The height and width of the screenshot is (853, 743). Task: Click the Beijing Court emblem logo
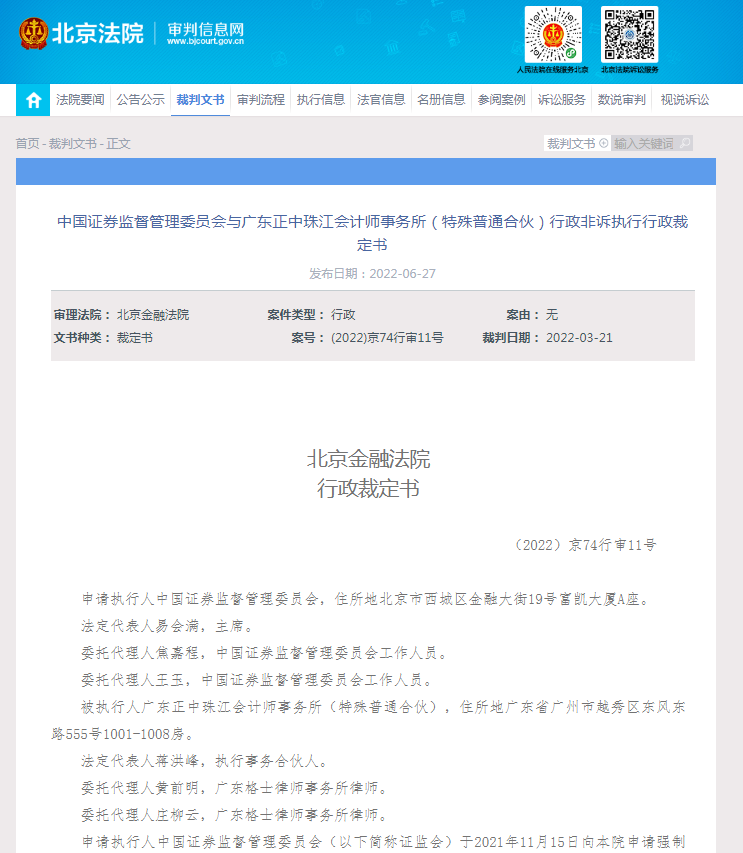34,34
